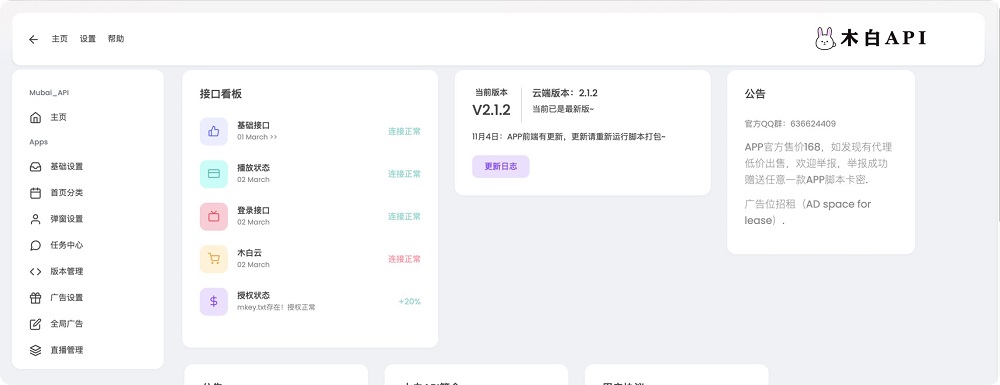Screen dimensions: 1000x385
Task: Click 连接正常 status beside 登录接口
Action: pos(404,216)
